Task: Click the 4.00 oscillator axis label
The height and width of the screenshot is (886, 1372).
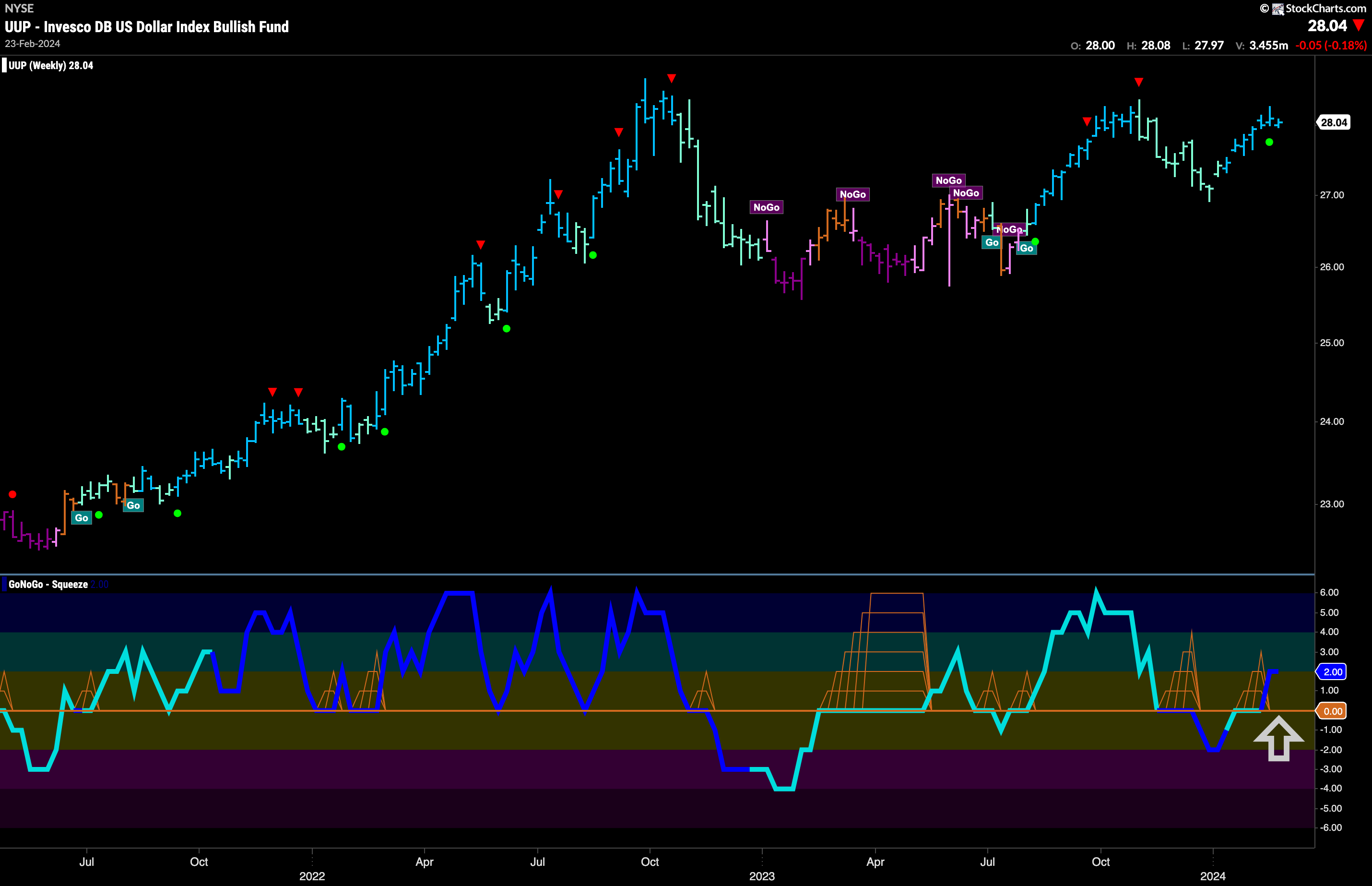Action: click(x=1329, y=632)
